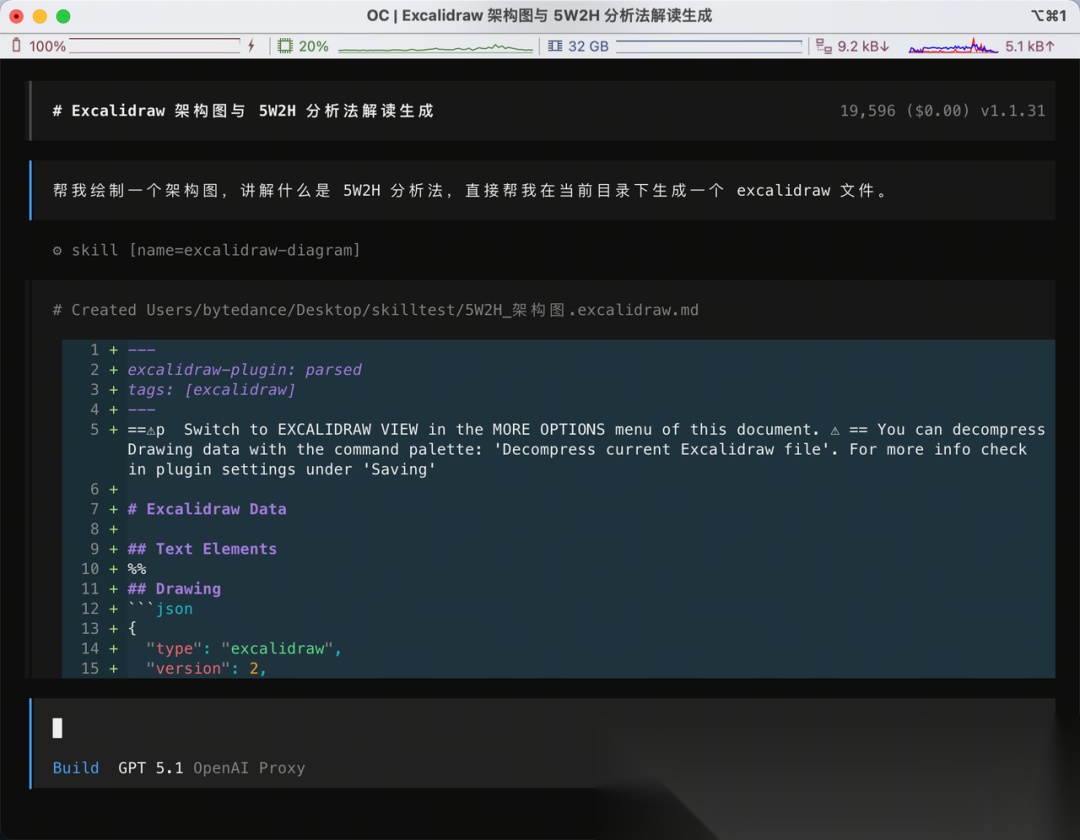
Task: Click line 2 excalidraw-plugin: parsed
Action: point(244,370)
